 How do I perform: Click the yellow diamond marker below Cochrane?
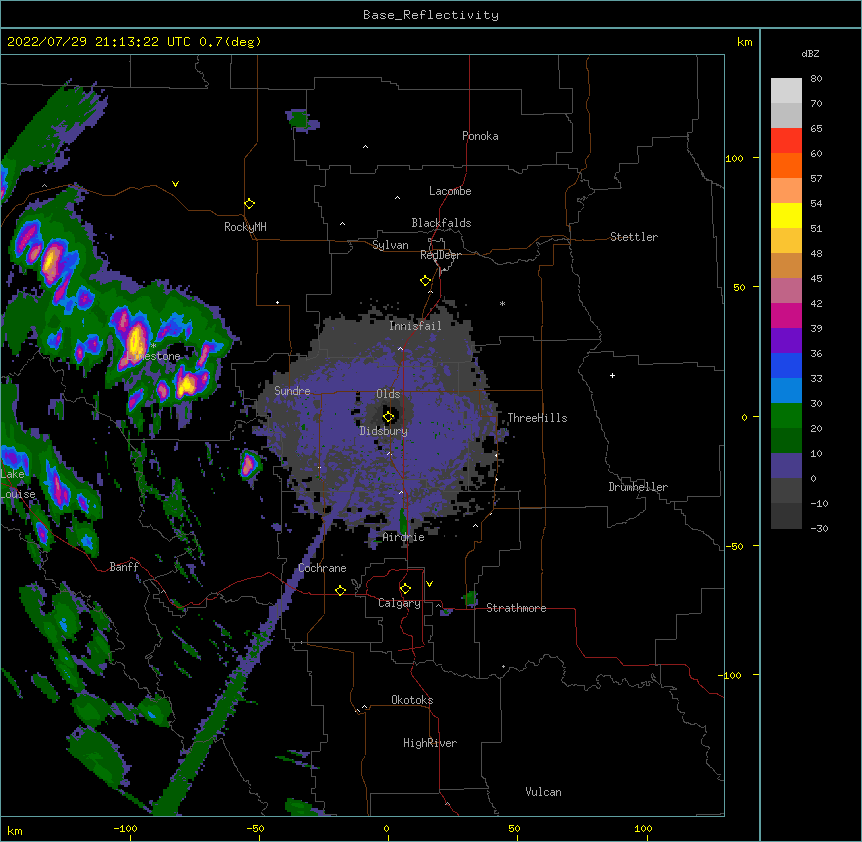pos(340,590)
